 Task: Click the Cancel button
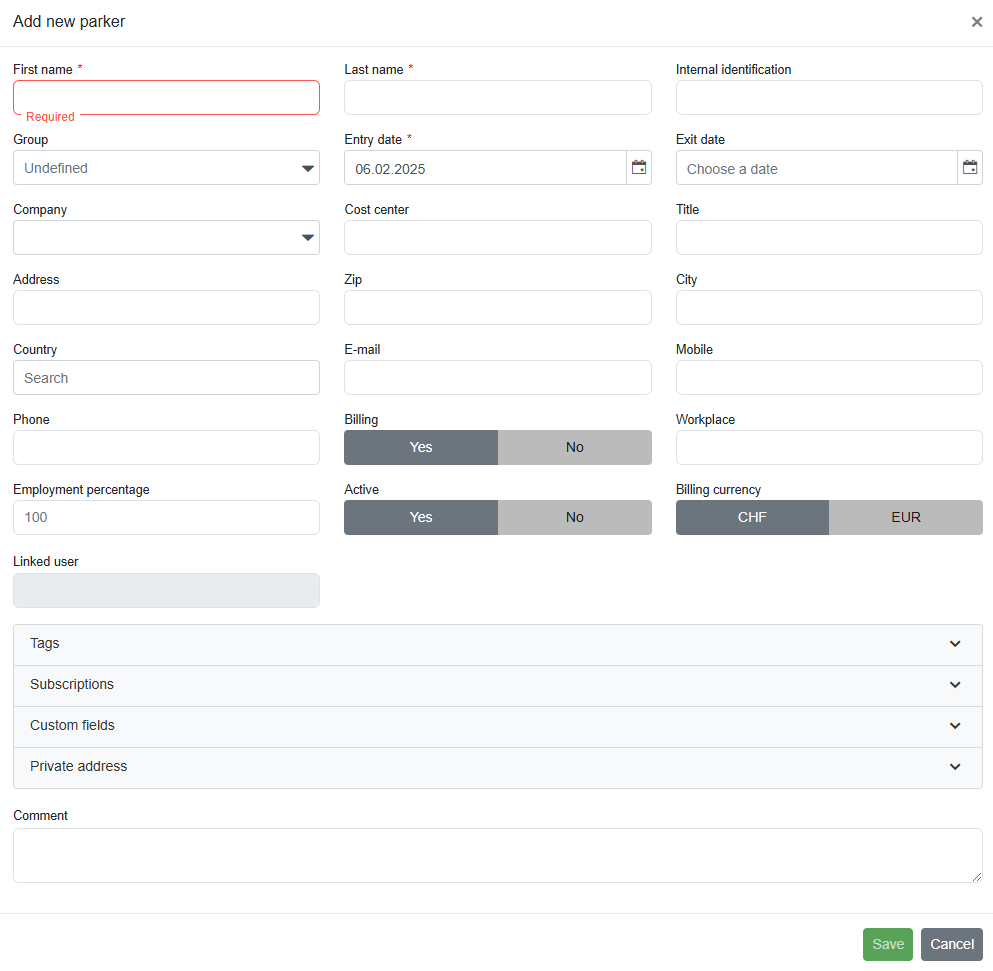click(952, 944)
